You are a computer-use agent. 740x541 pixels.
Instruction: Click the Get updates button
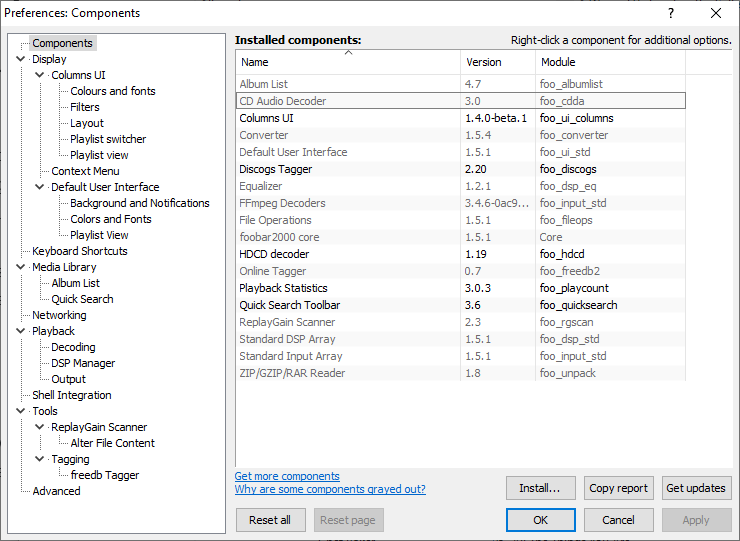pos(696,488)
